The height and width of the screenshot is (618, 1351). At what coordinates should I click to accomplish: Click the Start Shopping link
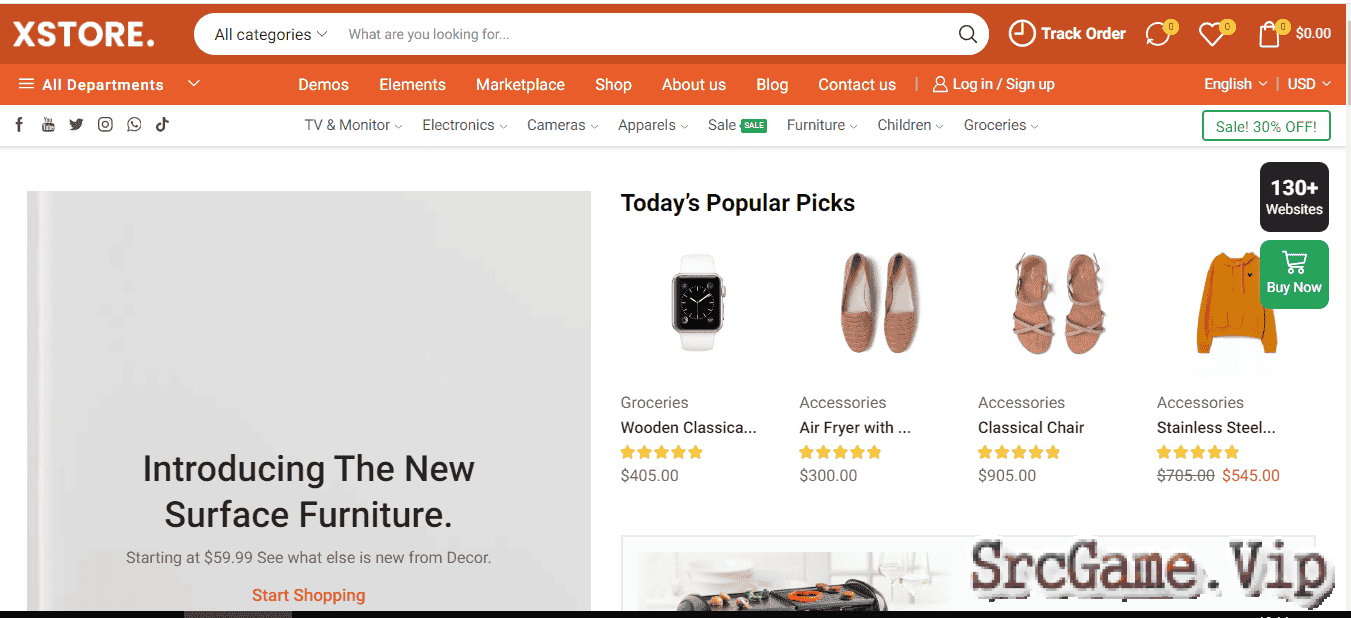(x=308, y=595)
